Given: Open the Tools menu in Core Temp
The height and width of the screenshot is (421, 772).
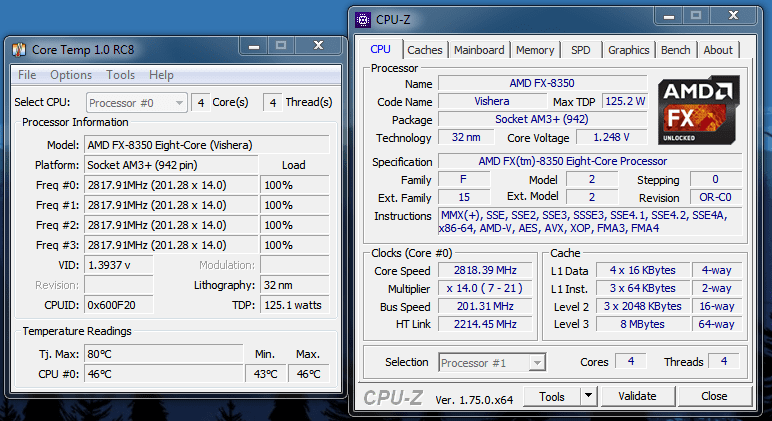Looking at the screenshot, I should [x=120, y=75].
